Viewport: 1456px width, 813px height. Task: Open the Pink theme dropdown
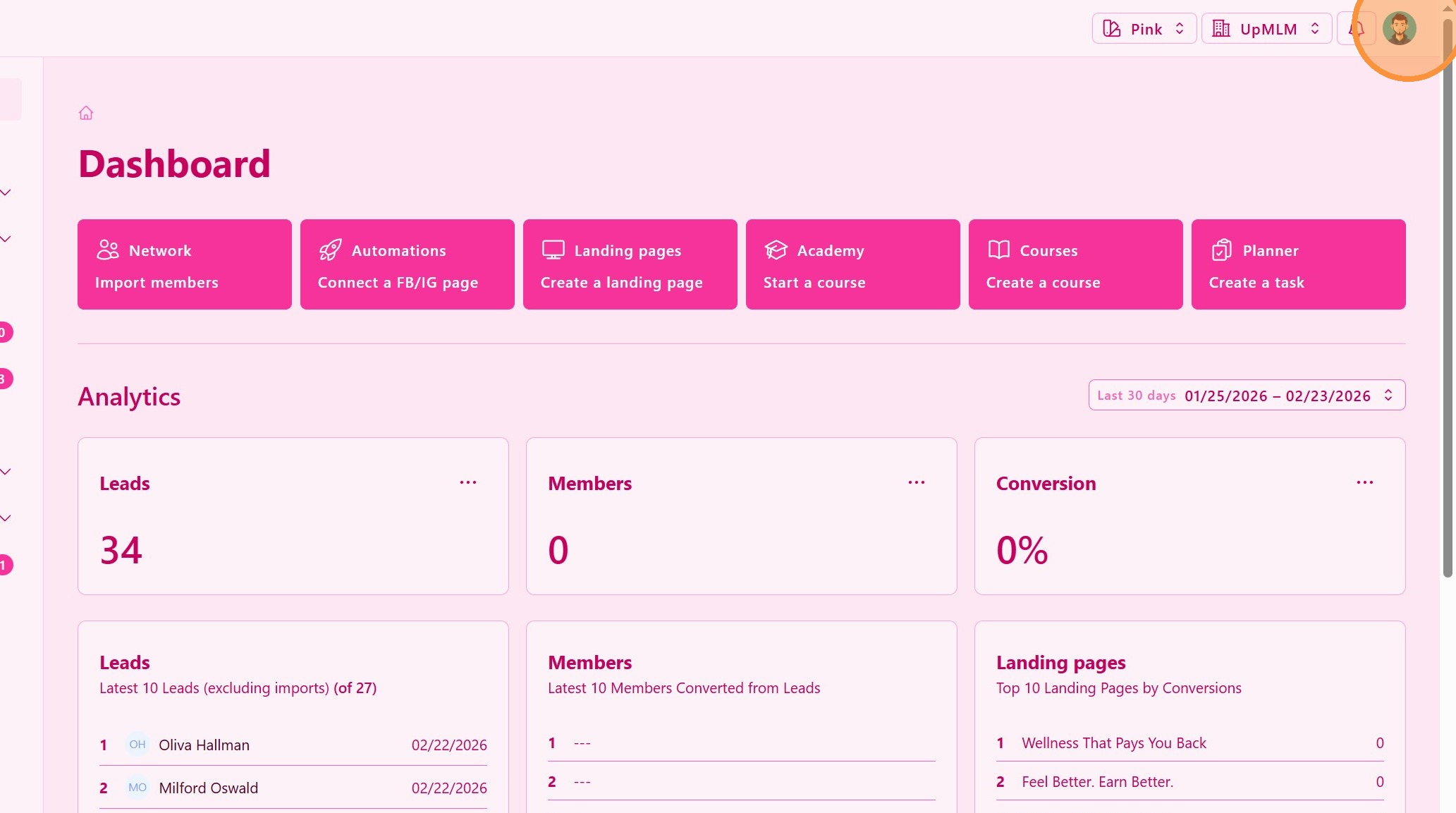(x=1144, y=29)
